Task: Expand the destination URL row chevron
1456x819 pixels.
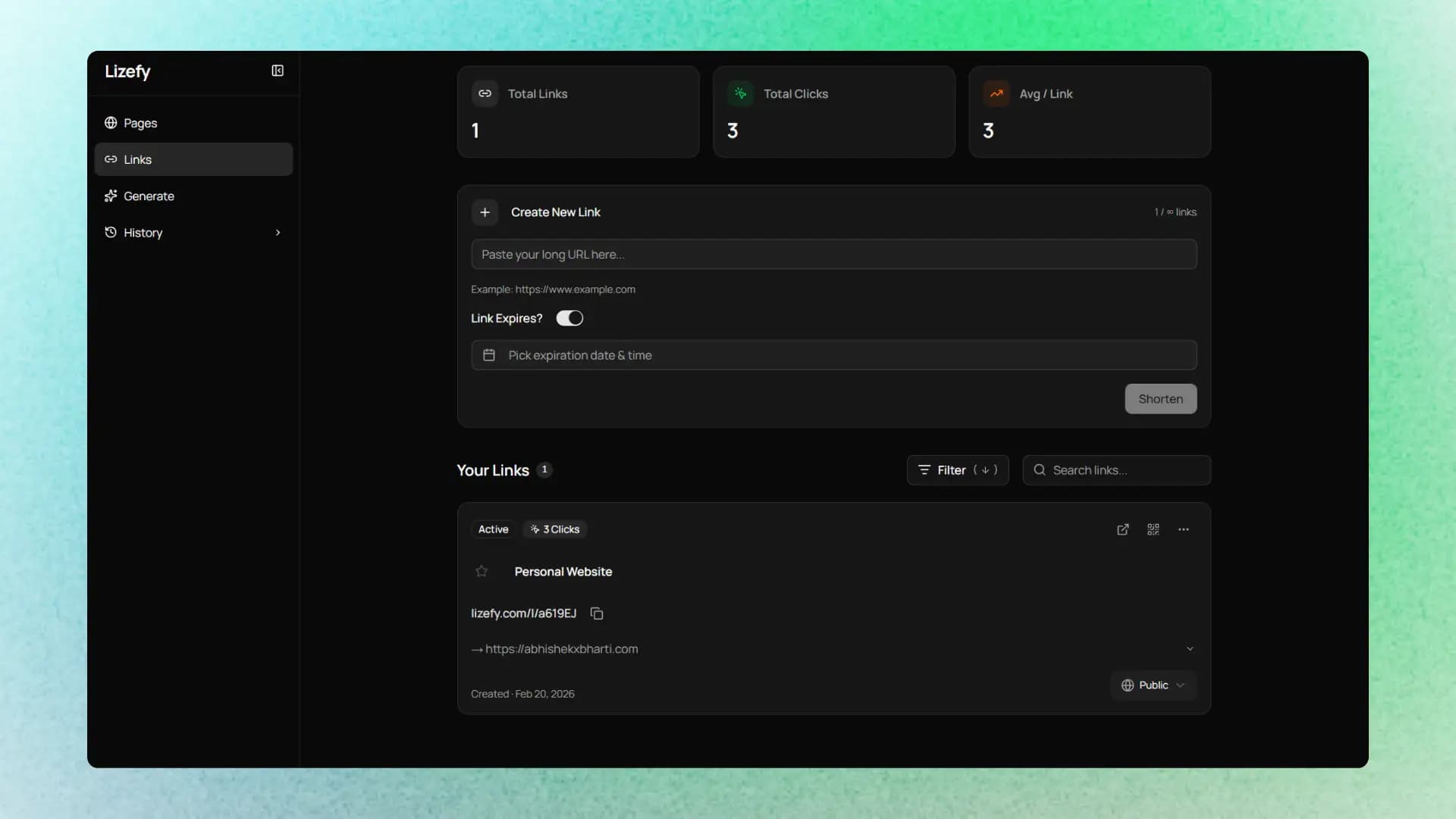Action: tap(1190, 648)
